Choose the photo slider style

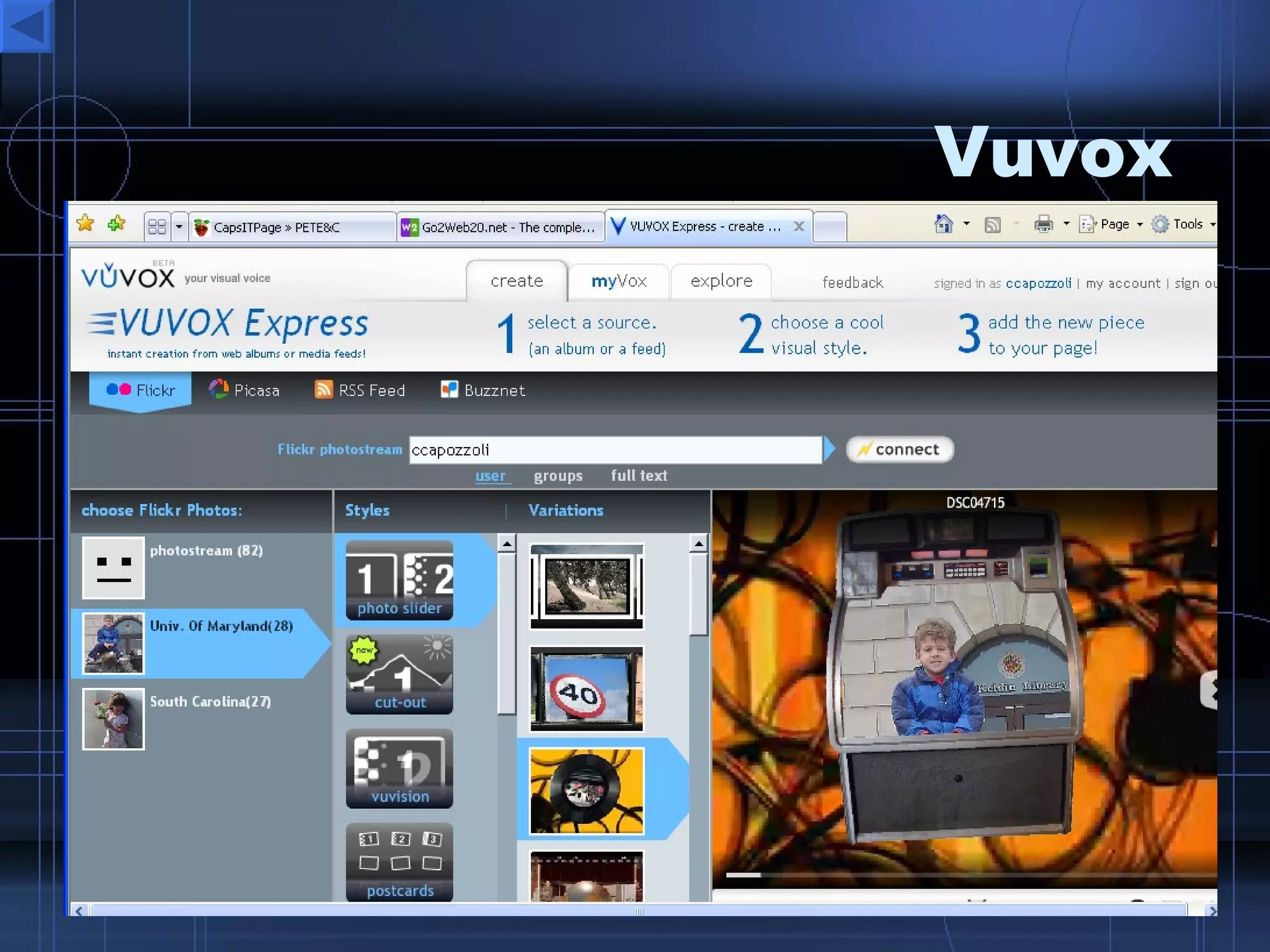(399, 580)
